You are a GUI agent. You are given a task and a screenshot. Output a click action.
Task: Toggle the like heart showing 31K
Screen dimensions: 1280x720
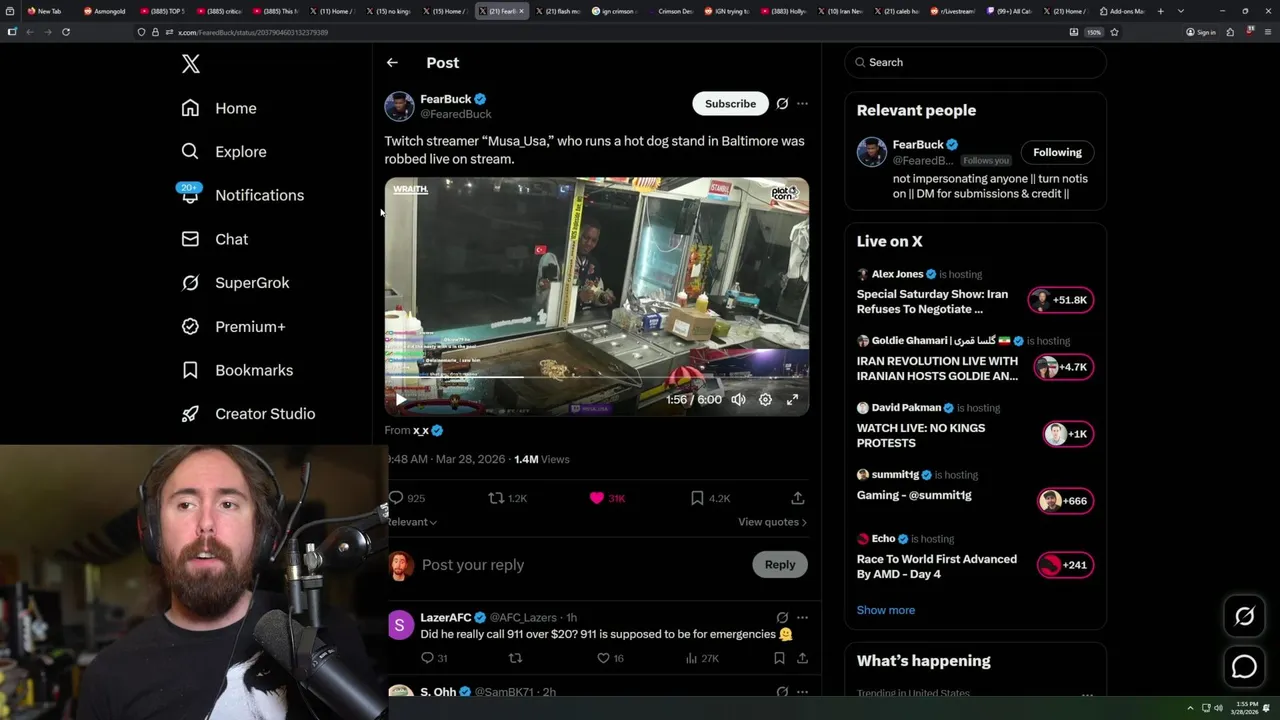(607, 498)
